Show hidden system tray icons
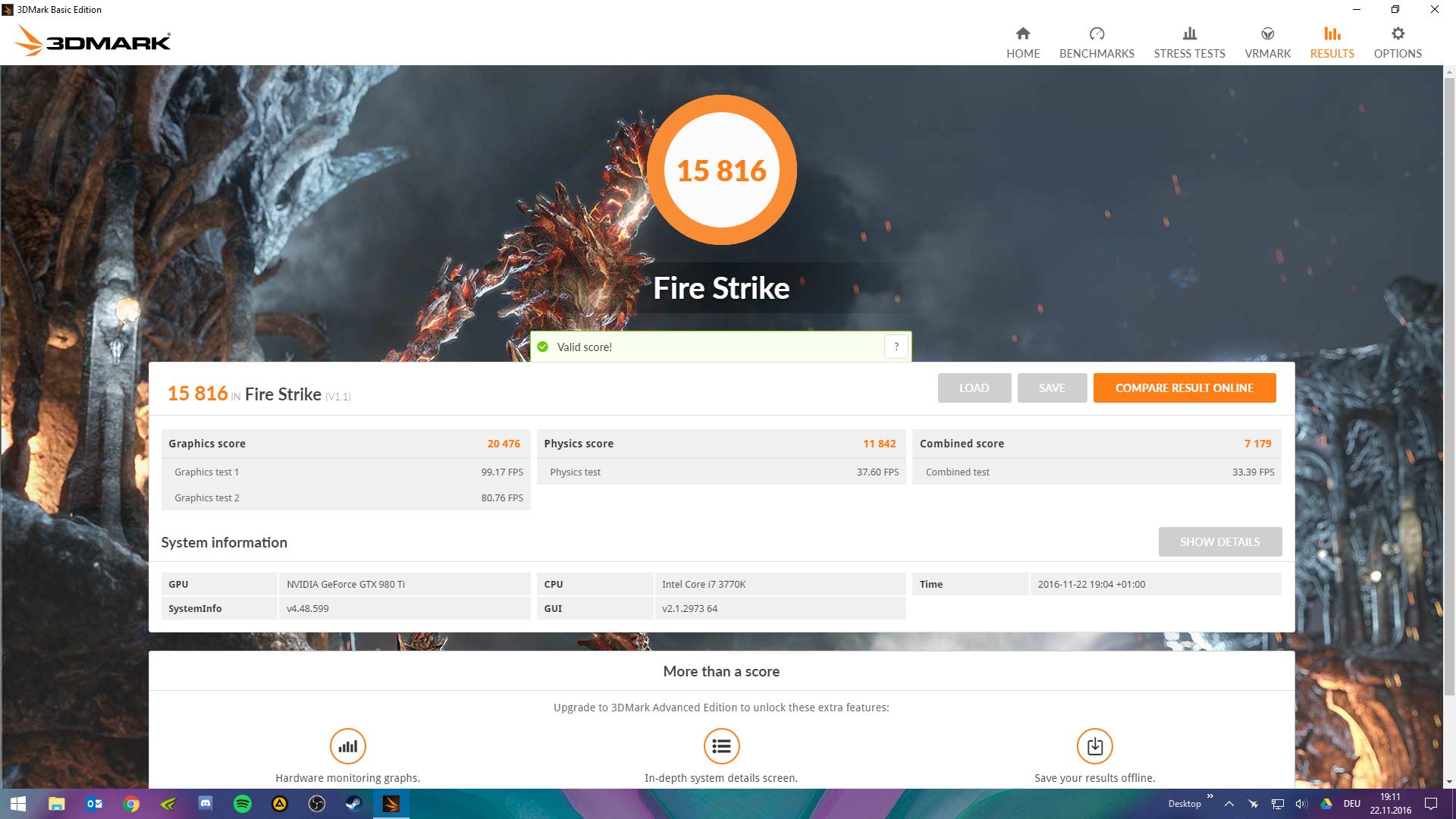Image resolution: width=1456 pixels, height=819 pixels. tap(1228, 804)
